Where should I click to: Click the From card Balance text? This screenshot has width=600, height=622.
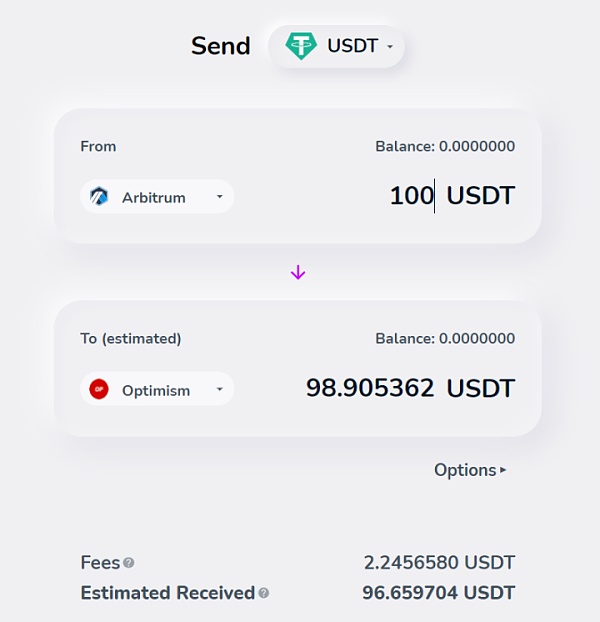(x=445, y=147)
